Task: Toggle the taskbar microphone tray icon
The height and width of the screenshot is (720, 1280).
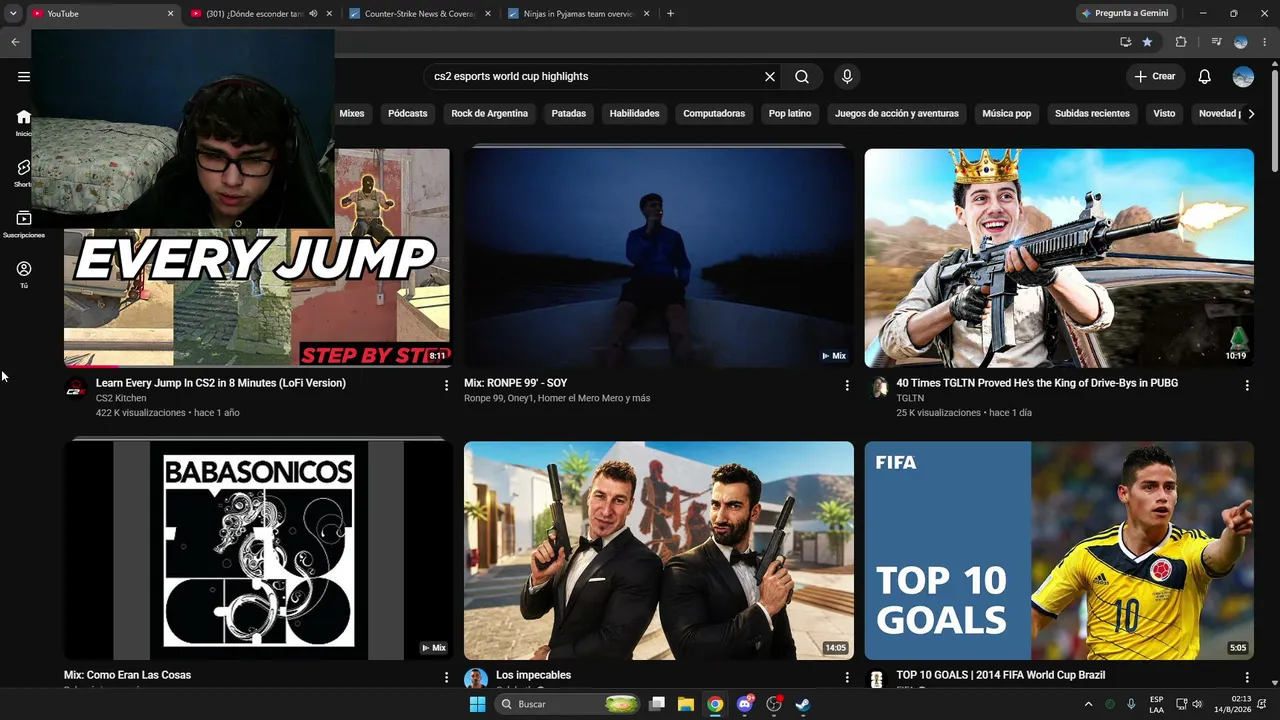Action: pos(1131,704)
